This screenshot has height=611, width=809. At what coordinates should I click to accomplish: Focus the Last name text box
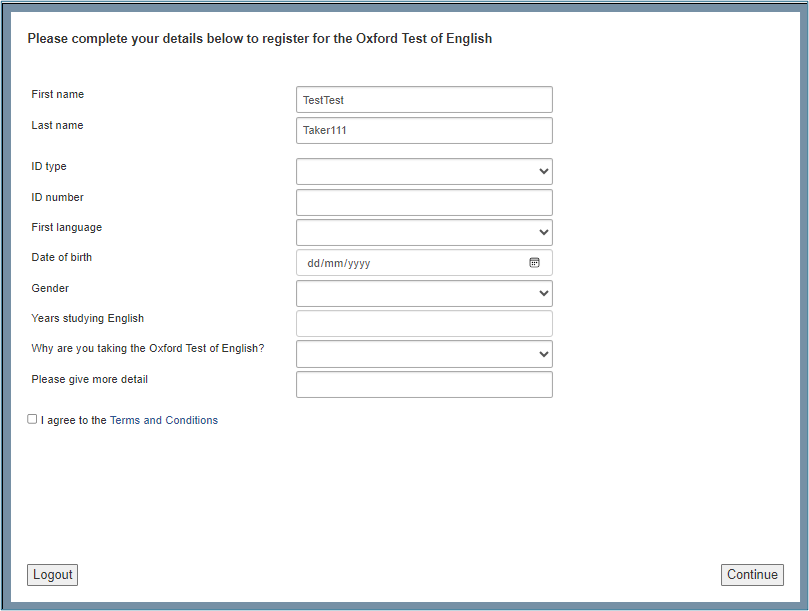pos(424,131)
